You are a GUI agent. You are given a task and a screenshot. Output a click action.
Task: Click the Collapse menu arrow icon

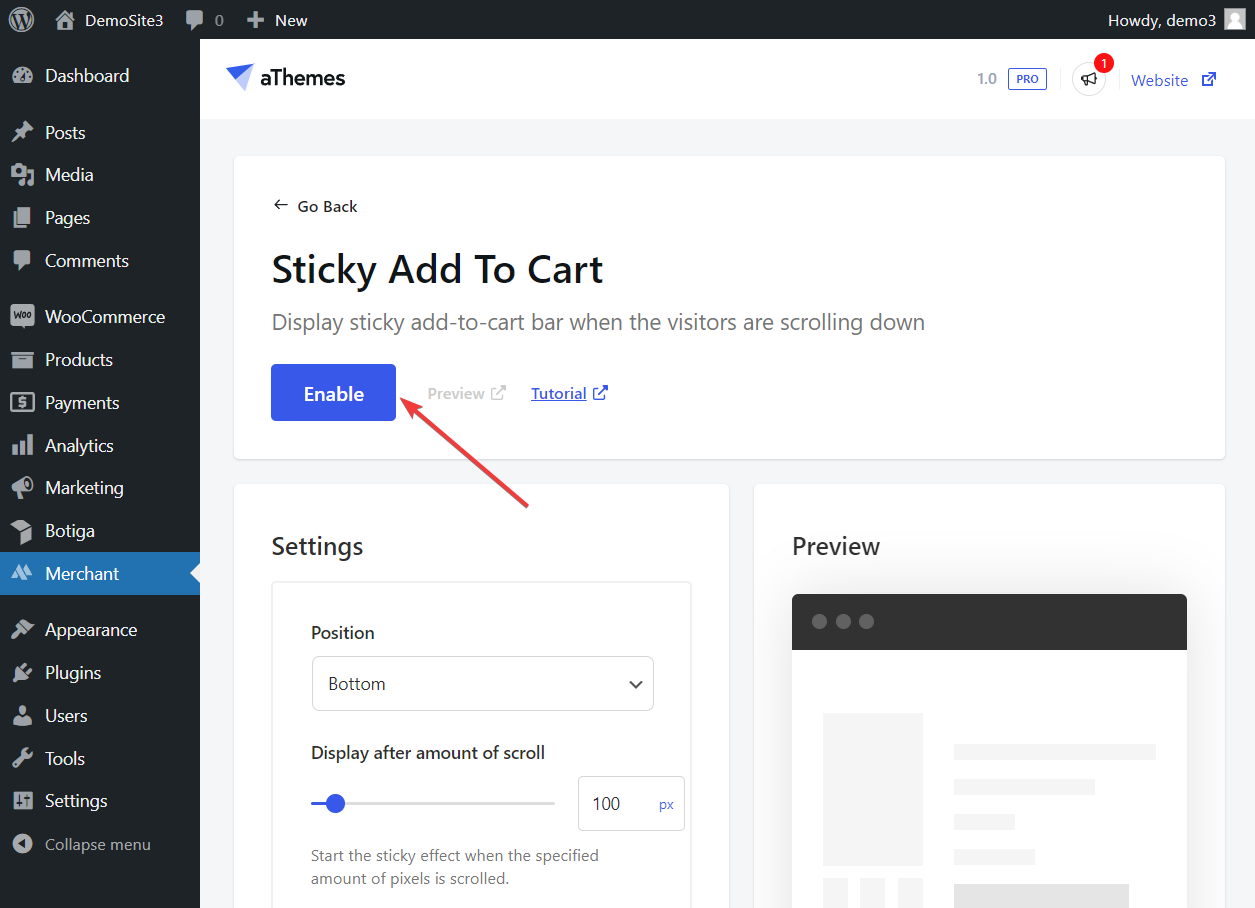point(22,845)
